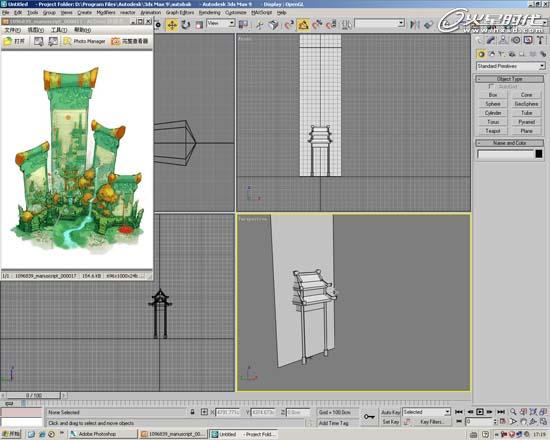This screenshot has height=440, width=550.
Task: Toggle Absolute/Offset transform type-in mode
Action: (204, 412)
